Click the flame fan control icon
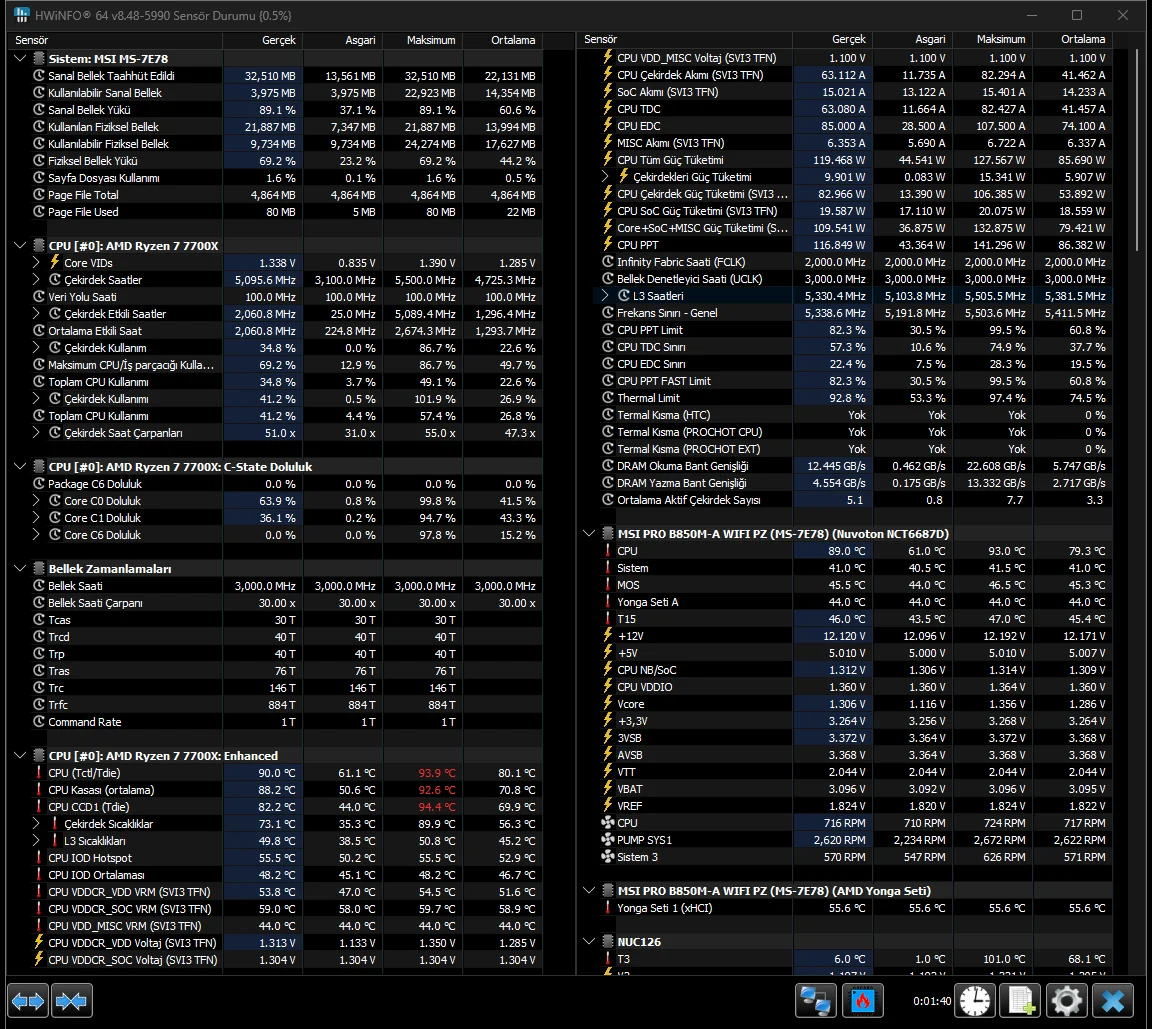 [x=863, y=1000]
